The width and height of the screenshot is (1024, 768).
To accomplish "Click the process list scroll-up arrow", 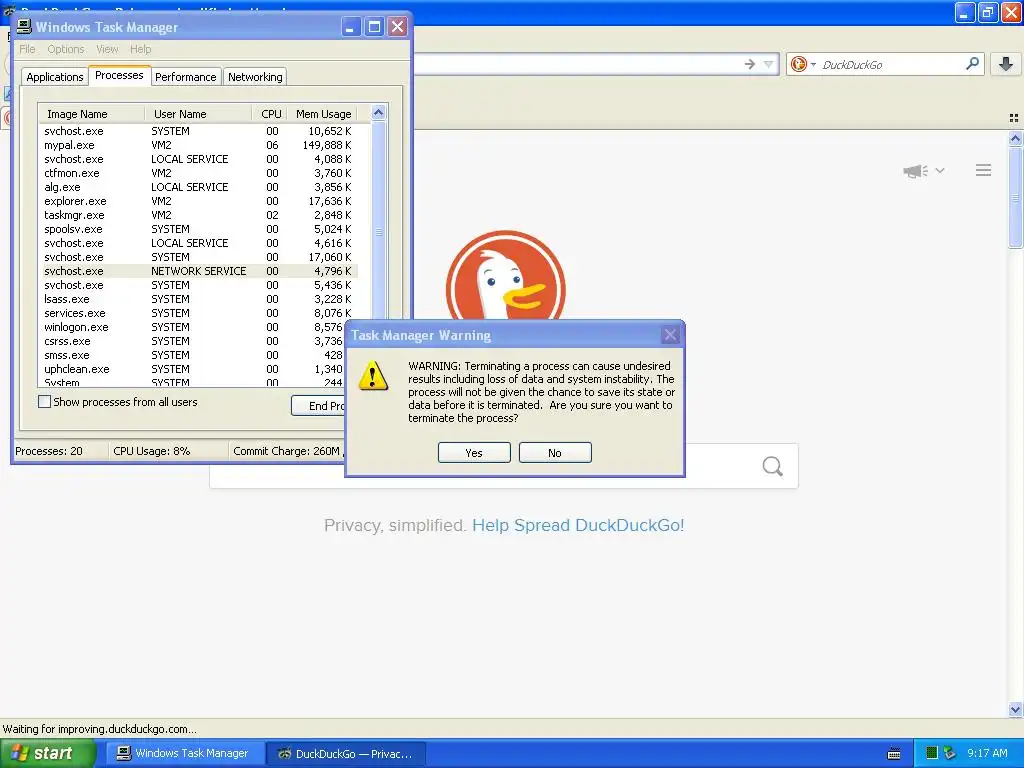I will (378, 113).
